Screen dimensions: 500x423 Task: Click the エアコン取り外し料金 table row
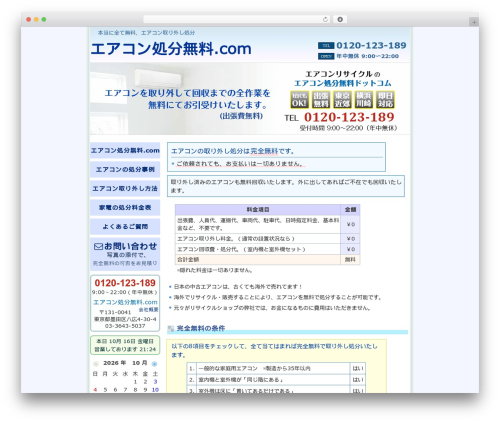267,239
